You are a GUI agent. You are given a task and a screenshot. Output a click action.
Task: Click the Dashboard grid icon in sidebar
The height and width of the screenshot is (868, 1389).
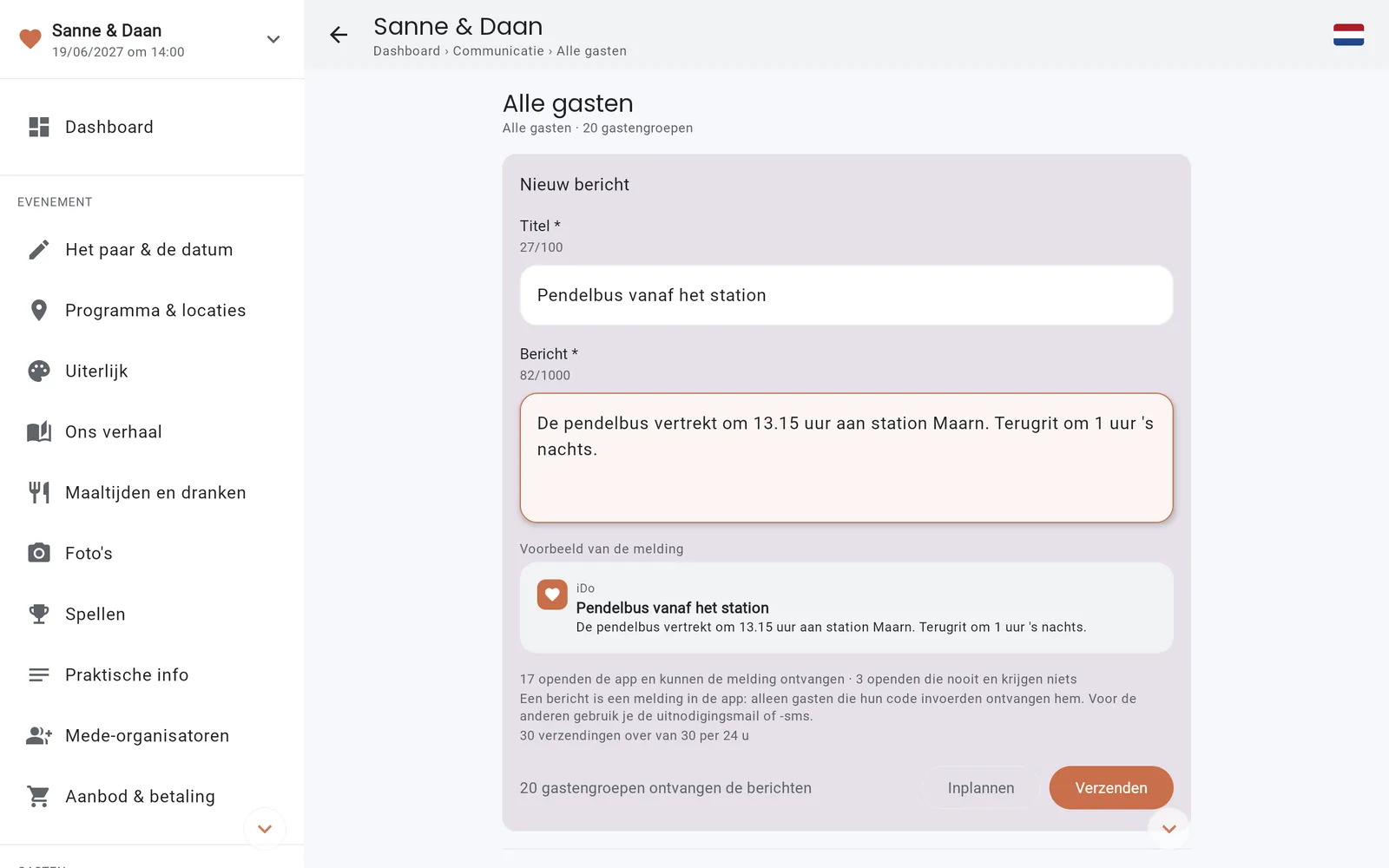coord(39,127)
